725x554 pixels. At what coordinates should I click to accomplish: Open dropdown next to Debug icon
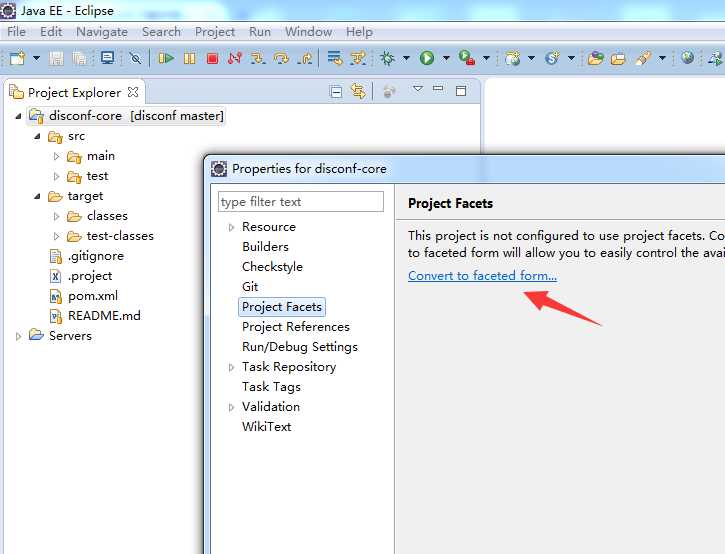coord(406,58)
